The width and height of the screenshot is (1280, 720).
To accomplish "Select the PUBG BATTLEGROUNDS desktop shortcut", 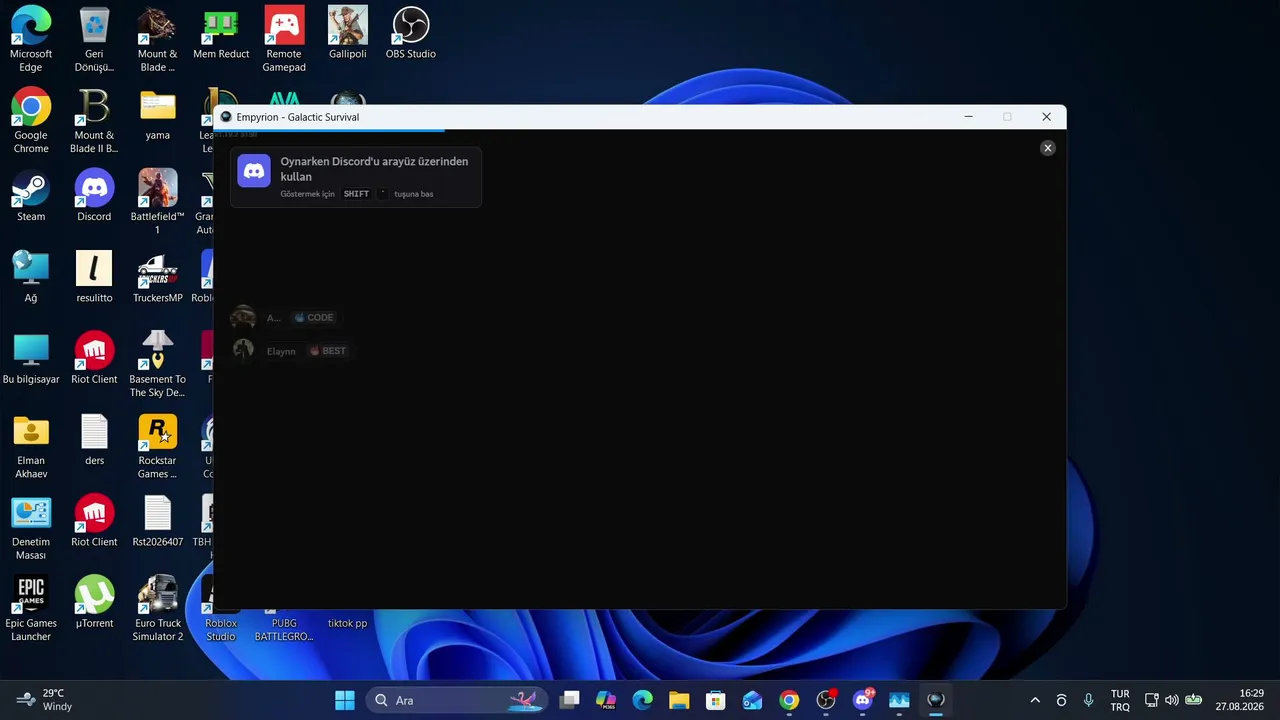I will [x=284, y=624].
